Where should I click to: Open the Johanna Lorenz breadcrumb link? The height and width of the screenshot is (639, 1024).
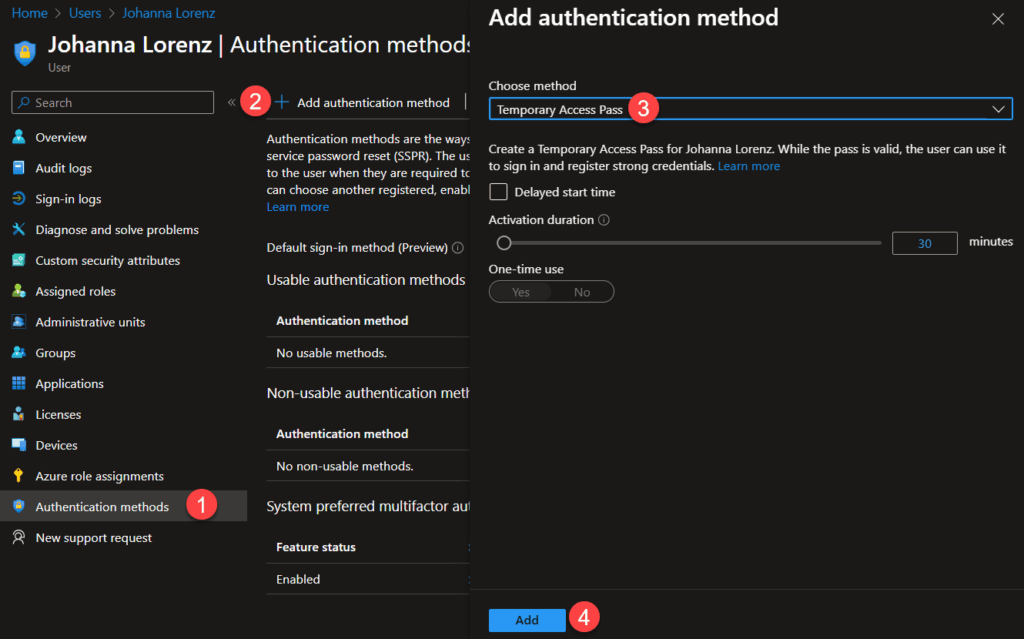click(168, 13)
